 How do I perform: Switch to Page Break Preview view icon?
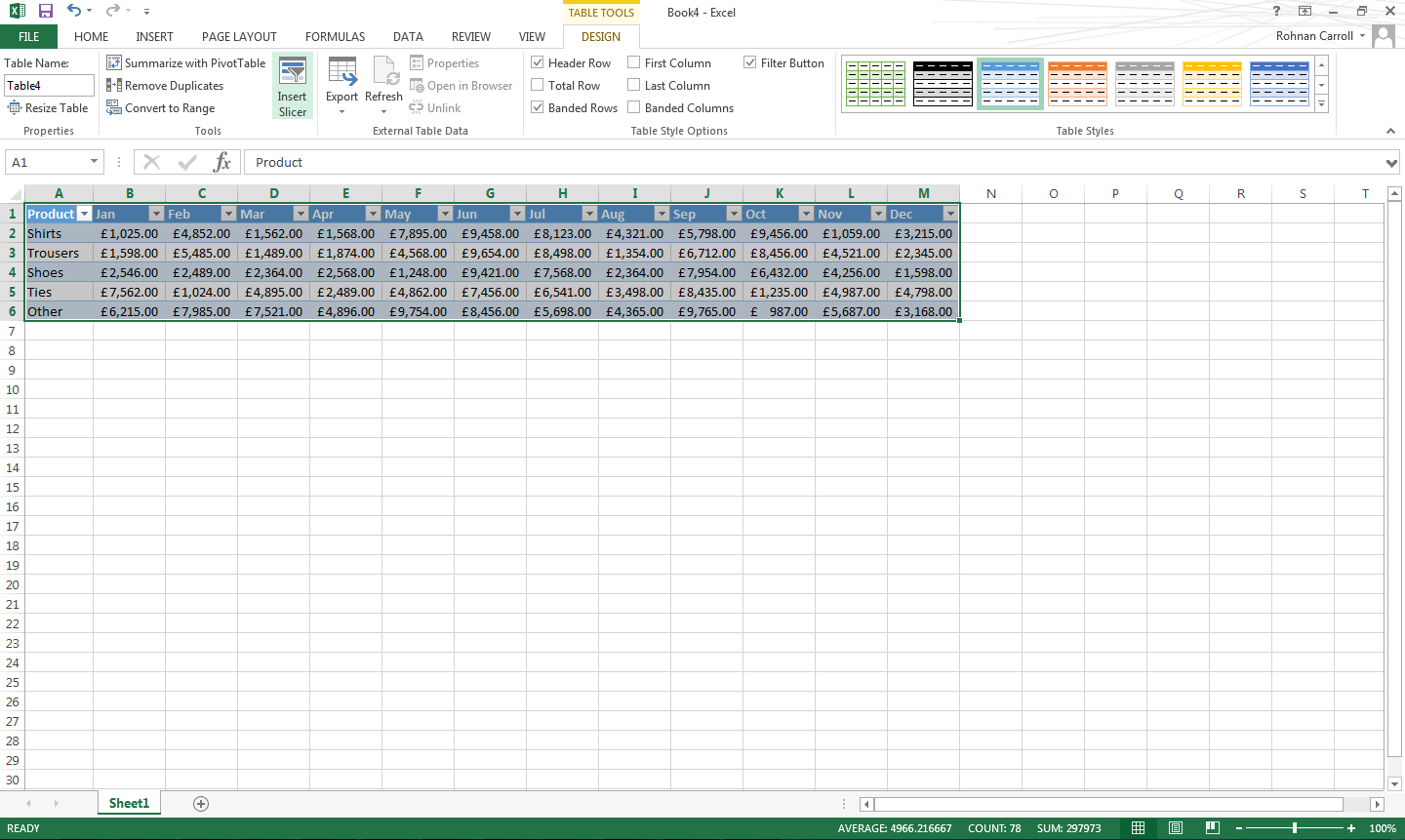pos(1212,828)
